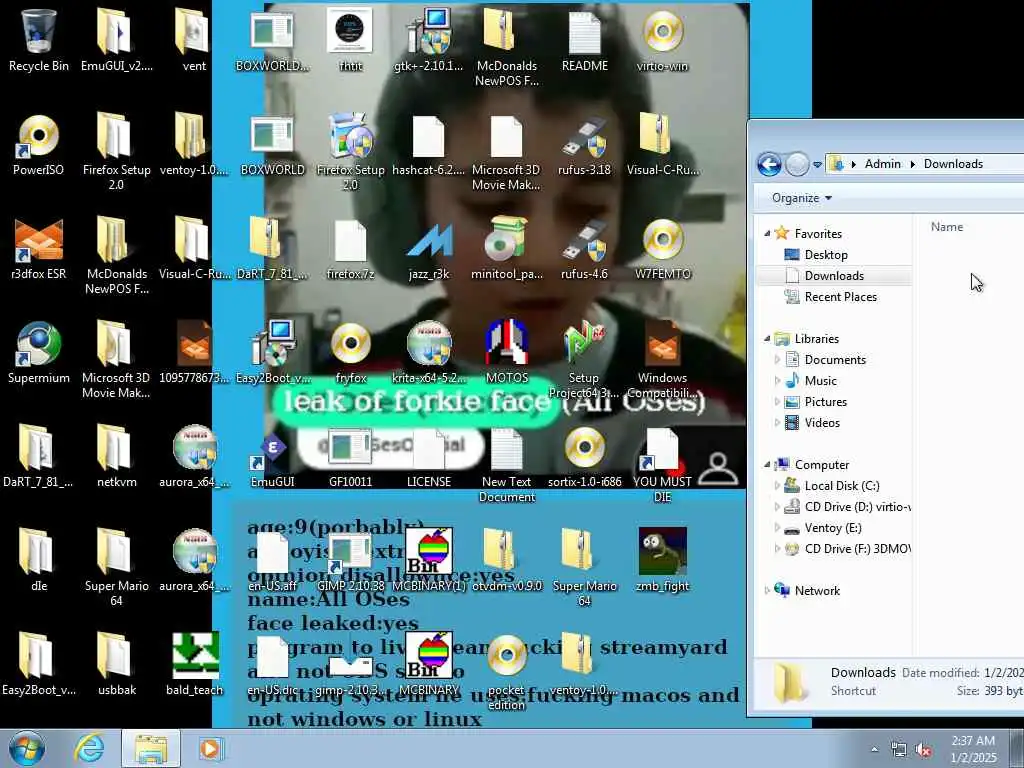This screenshot has height=768, width=1024.
Task: Open the otvdm-v0.9.0 zip folder
Action: point(507,560)
